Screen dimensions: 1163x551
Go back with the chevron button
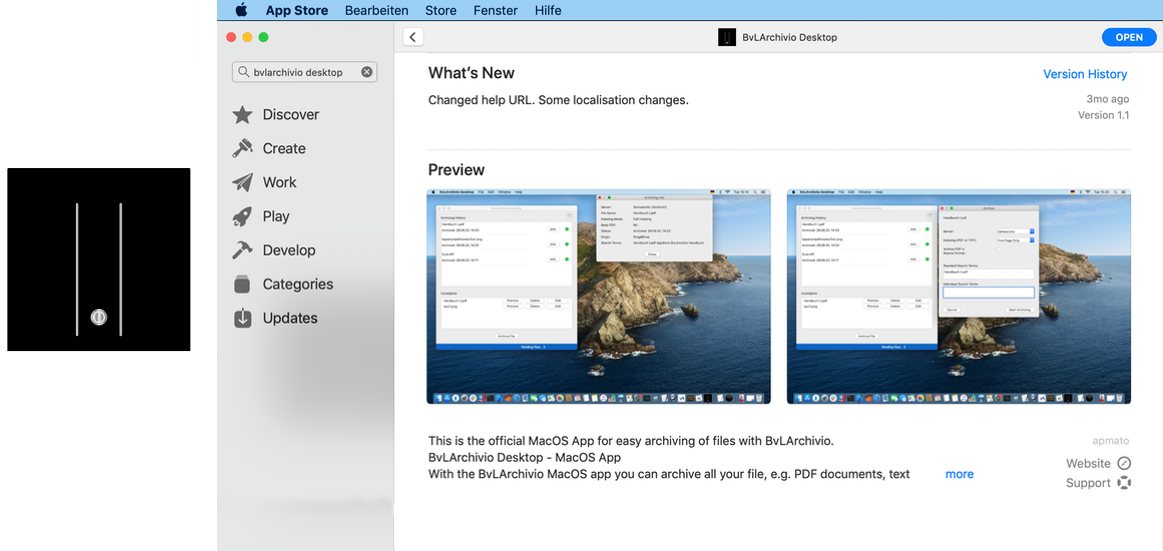[x=413, y=37]
